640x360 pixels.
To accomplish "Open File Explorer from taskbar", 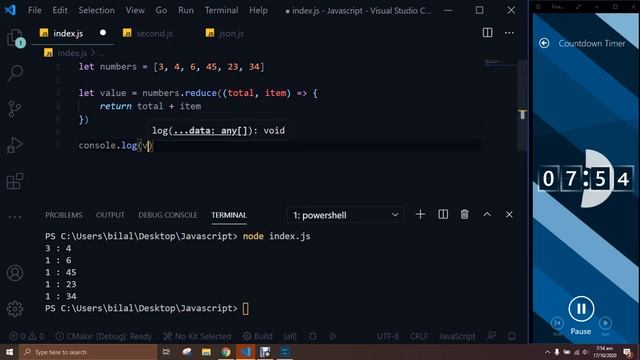I will pyautogui.click(x=206, y=352).
